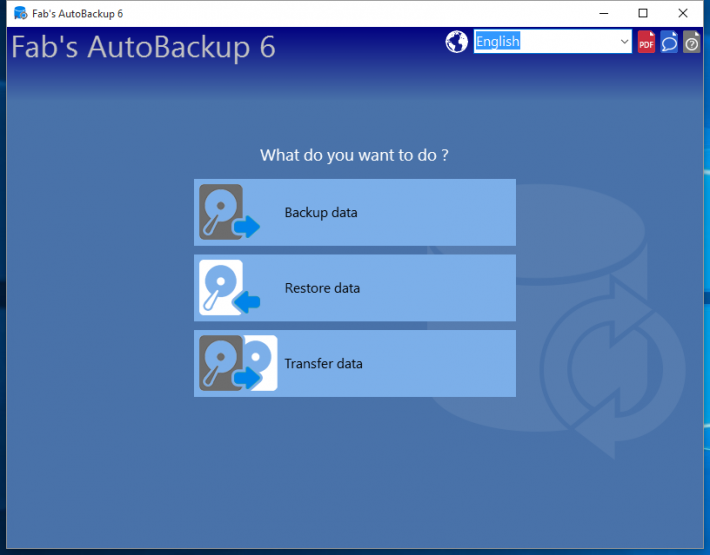Click the app icon in title bar
This screenshot has height=555, width=710.
[x=20, y=13]
